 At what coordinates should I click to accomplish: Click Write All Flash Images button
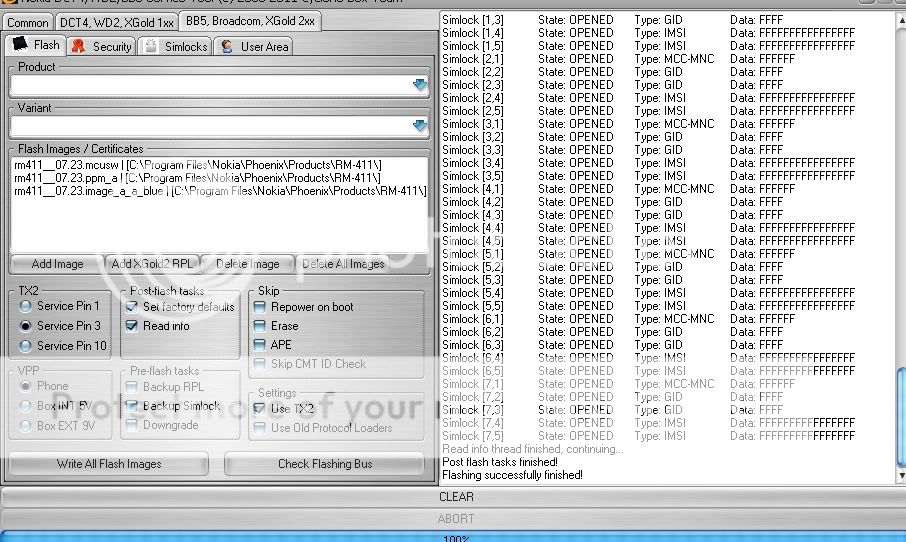pos(109,463)
